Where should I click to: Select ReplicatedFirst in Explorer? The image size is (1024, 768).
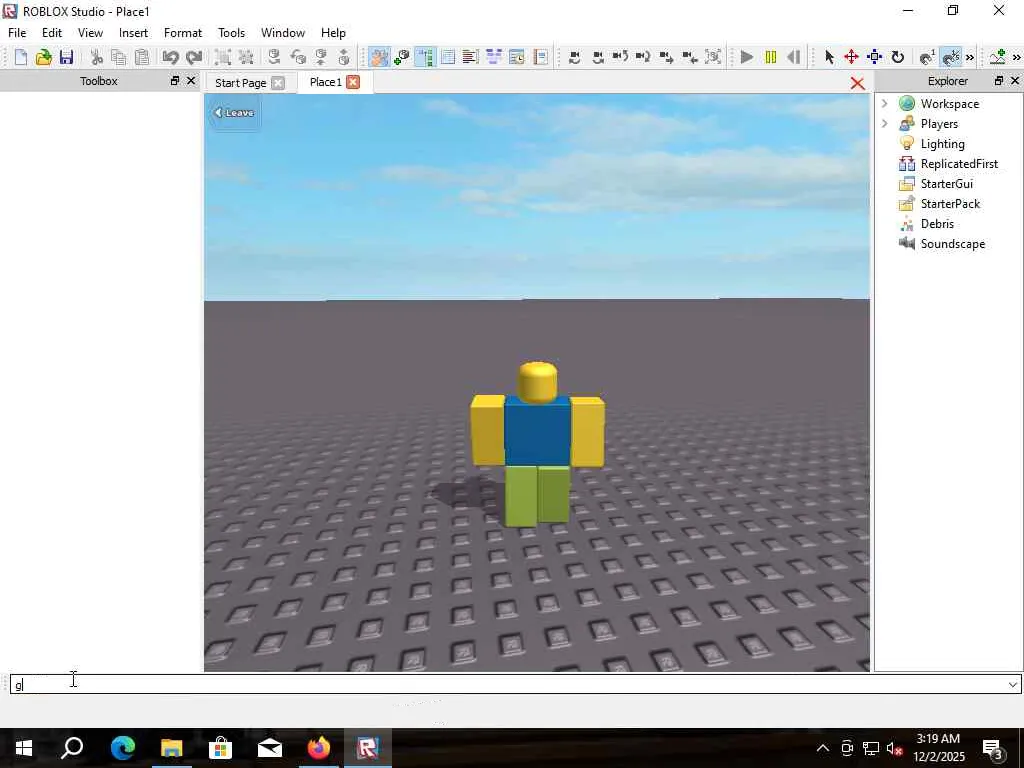coord(959,164)
